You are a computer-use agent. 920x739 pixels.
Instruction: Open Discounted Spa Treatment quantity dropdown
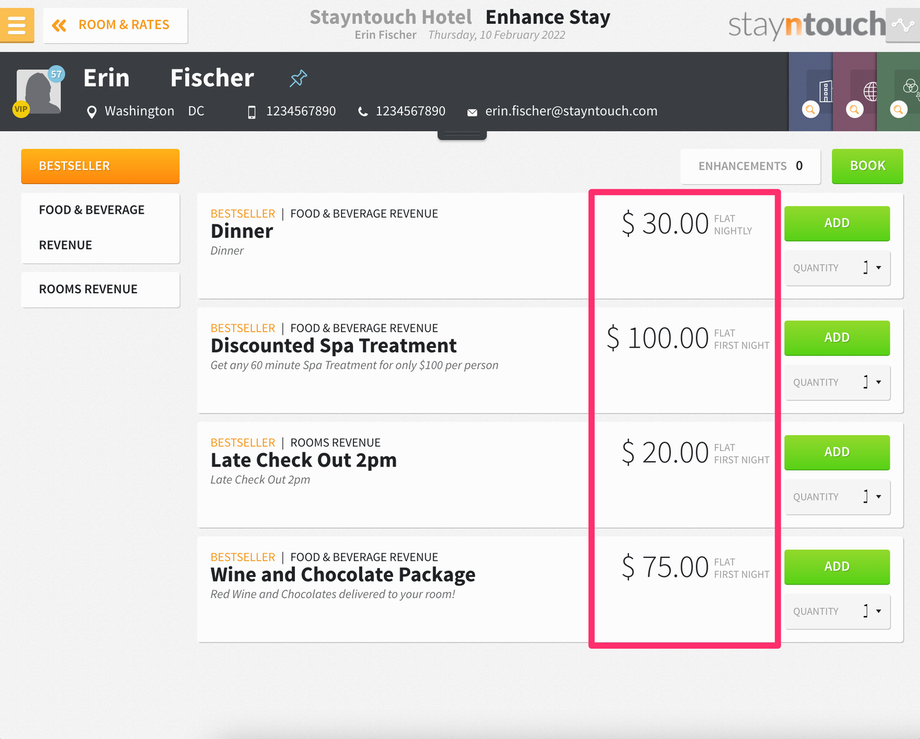click(x=838, y=382)
